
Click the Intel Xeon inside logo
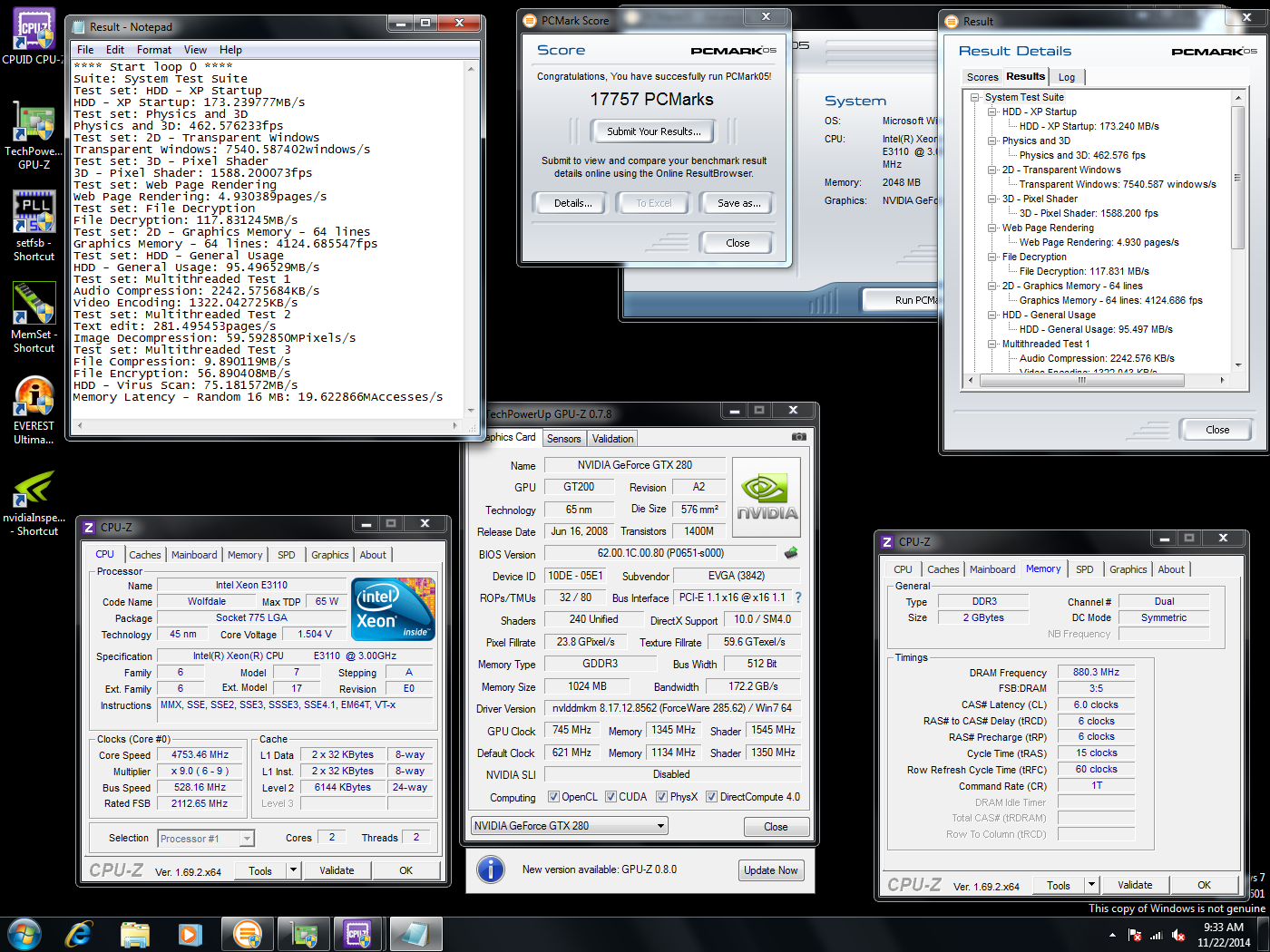click(393, 608)
